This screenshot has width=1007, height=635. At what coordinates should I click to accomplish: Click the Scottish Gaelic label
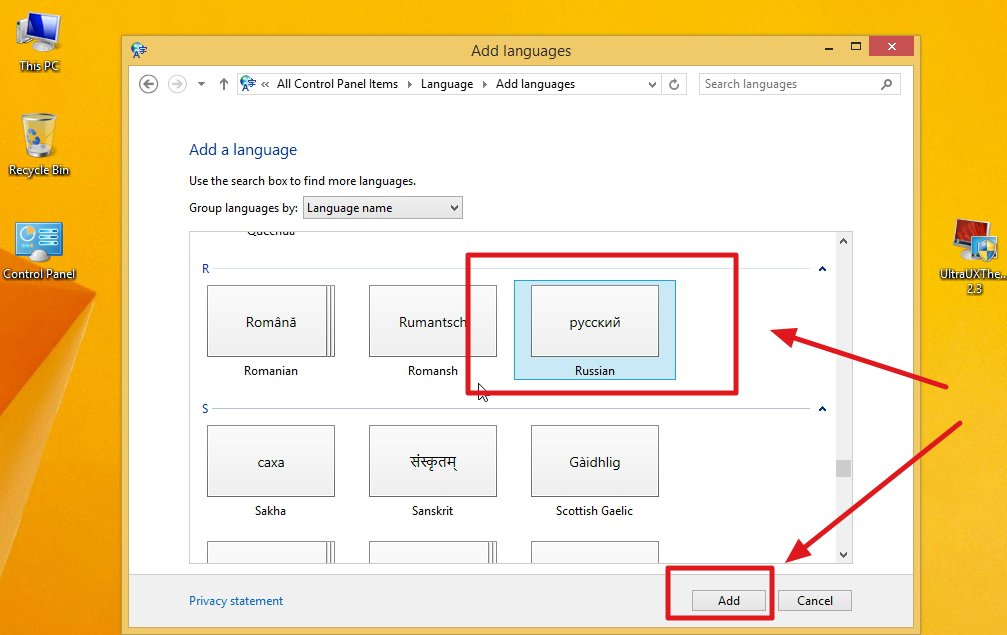coord(595,510)
